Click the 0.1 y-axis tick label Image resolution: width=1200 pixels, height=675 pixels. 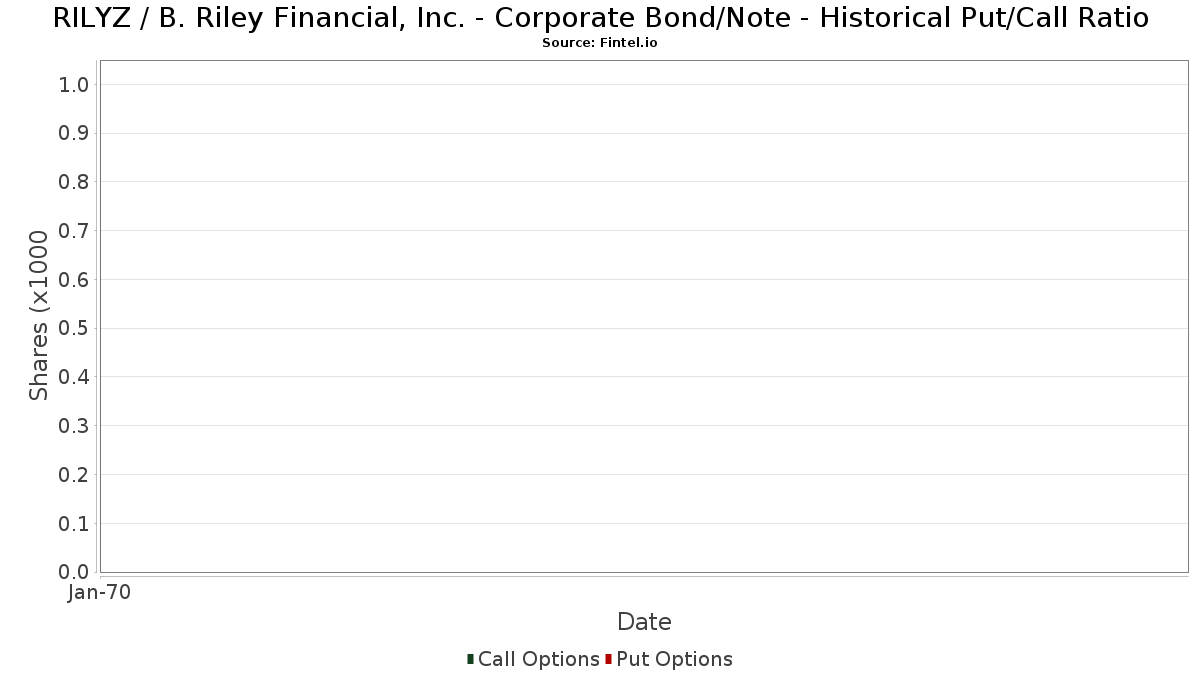click(75, 524)
